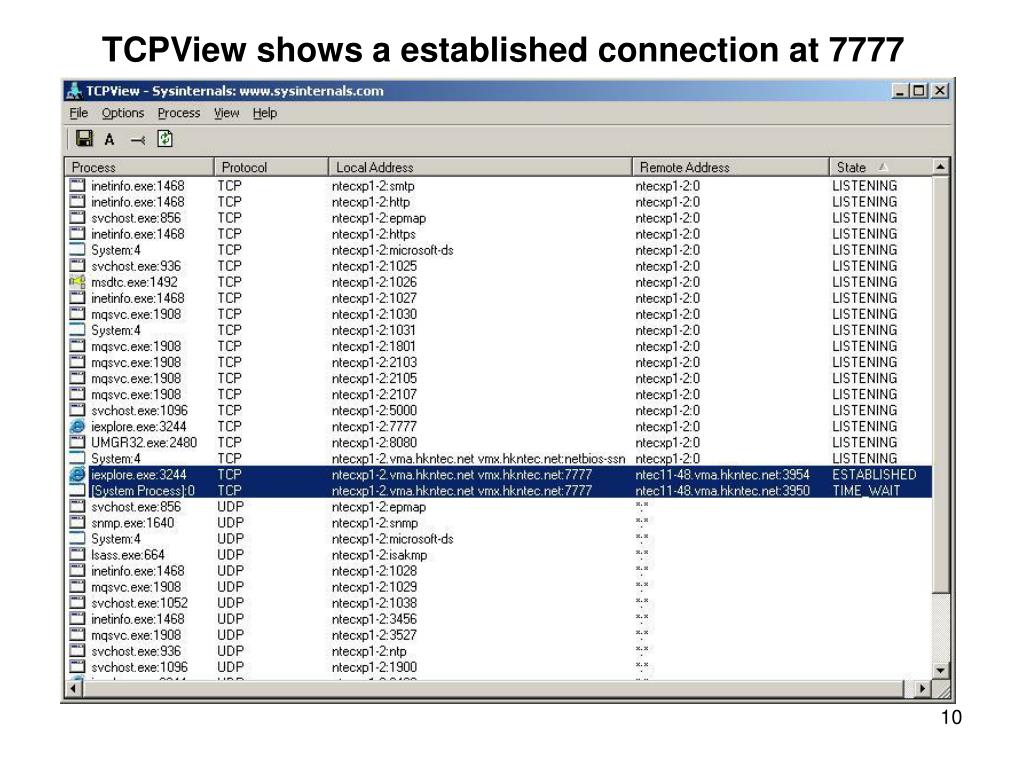Click local address ntecxp1-2:isakmp
Screen dimensions: 1024x768
379,555
